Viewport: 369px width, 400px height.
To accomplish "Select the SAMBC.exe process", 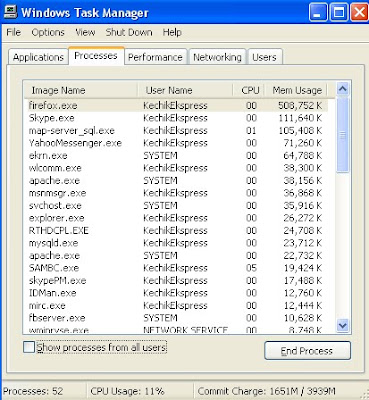I will coord(176,268).
